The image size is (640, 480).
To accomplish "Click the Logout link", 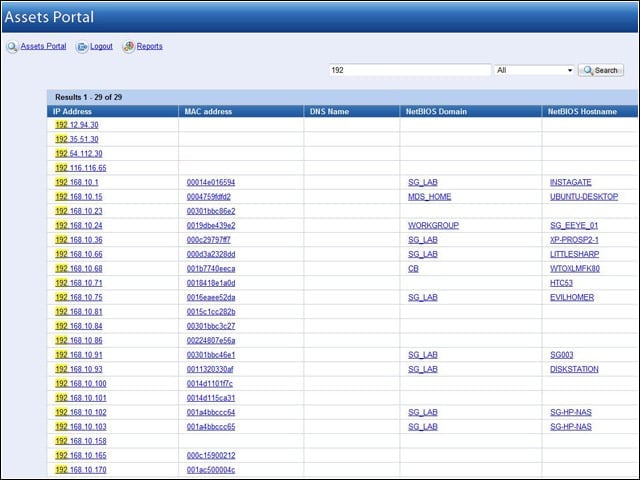I will (x=101, y=47).
